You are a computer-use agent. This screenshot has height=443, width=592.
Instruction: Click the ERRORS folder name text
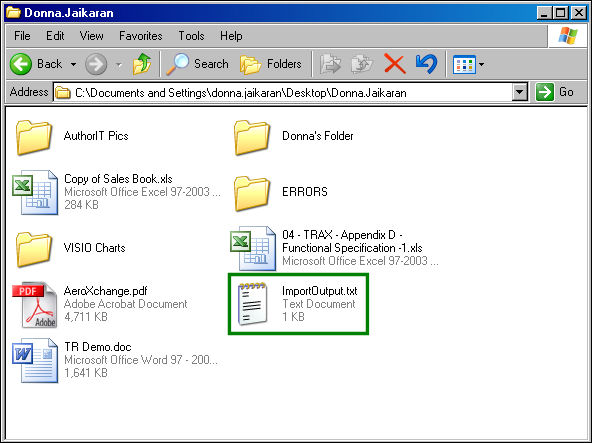(305, 192)
